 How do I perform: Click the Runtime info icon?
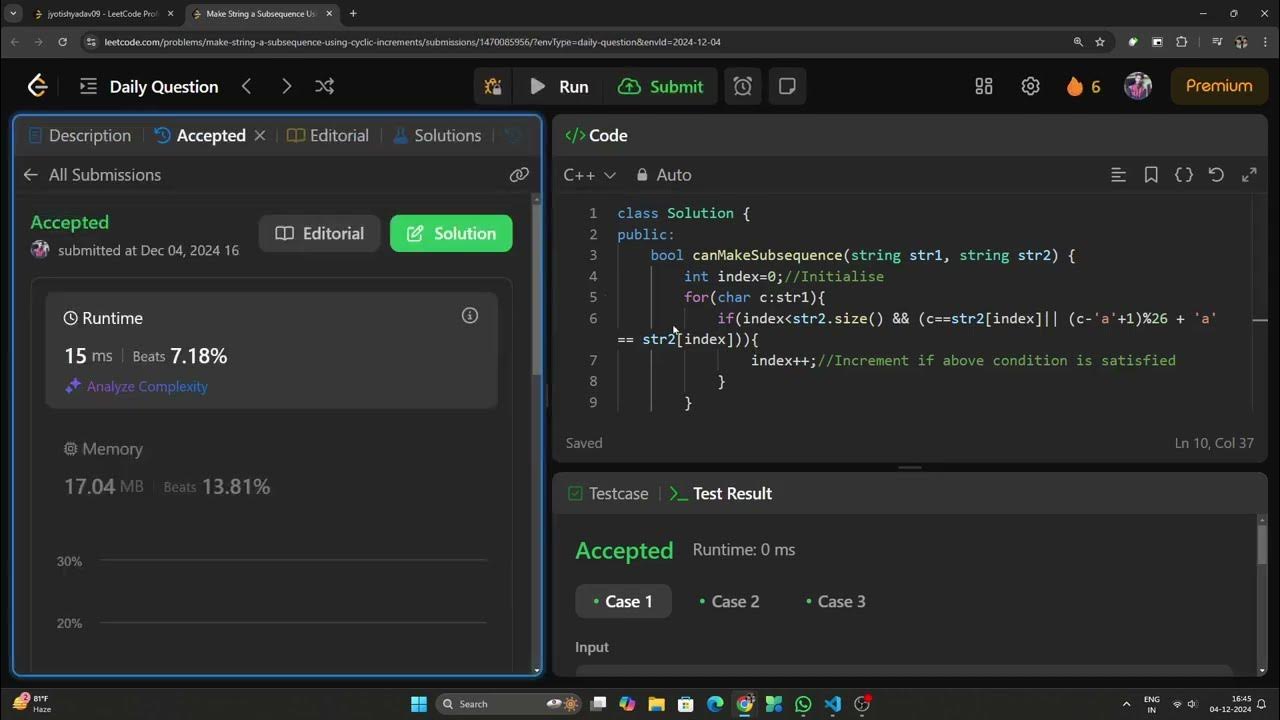tap(469, 316)
